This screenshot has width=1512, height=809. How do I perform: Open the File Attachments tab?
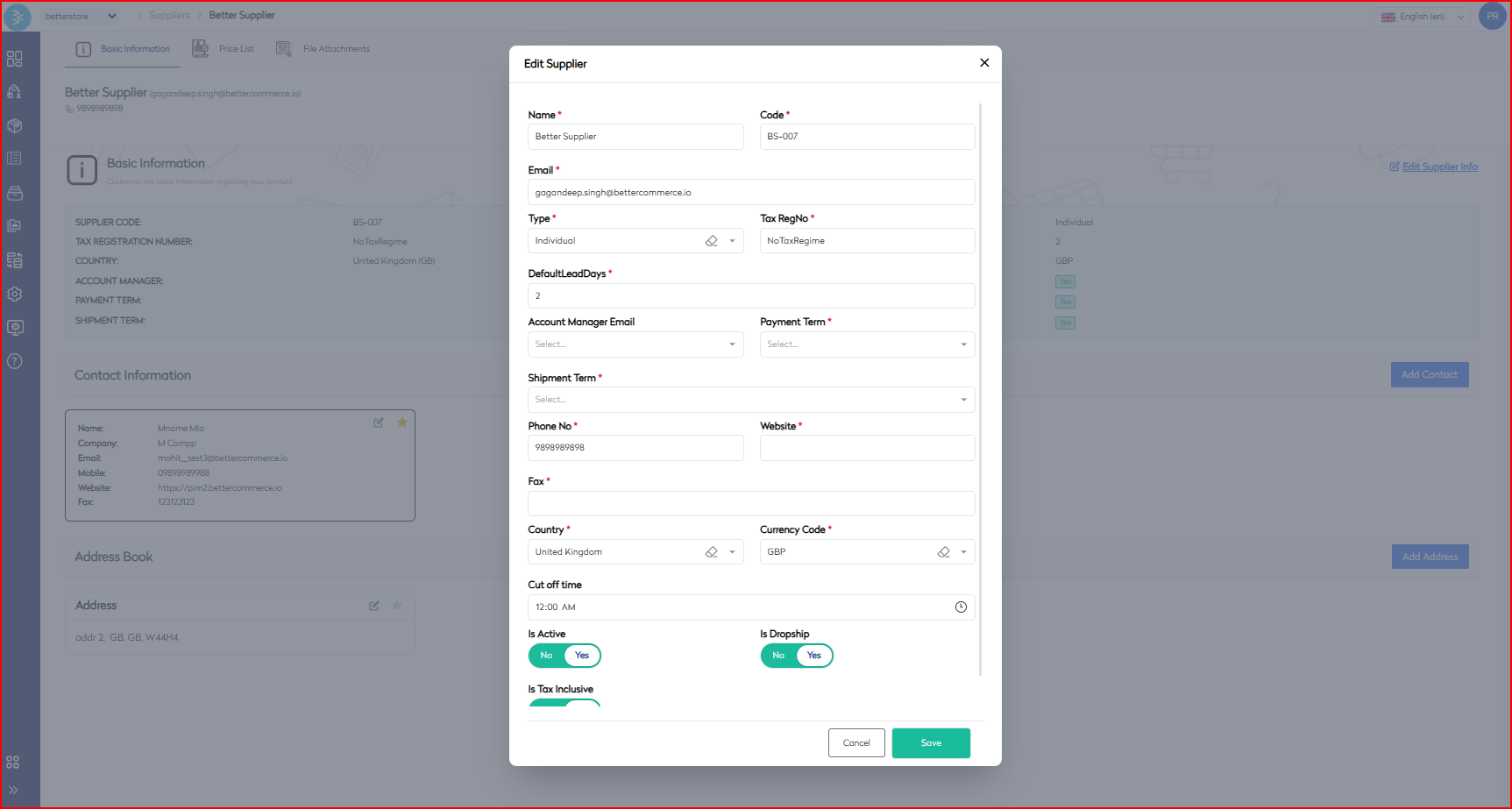[323, 49]
